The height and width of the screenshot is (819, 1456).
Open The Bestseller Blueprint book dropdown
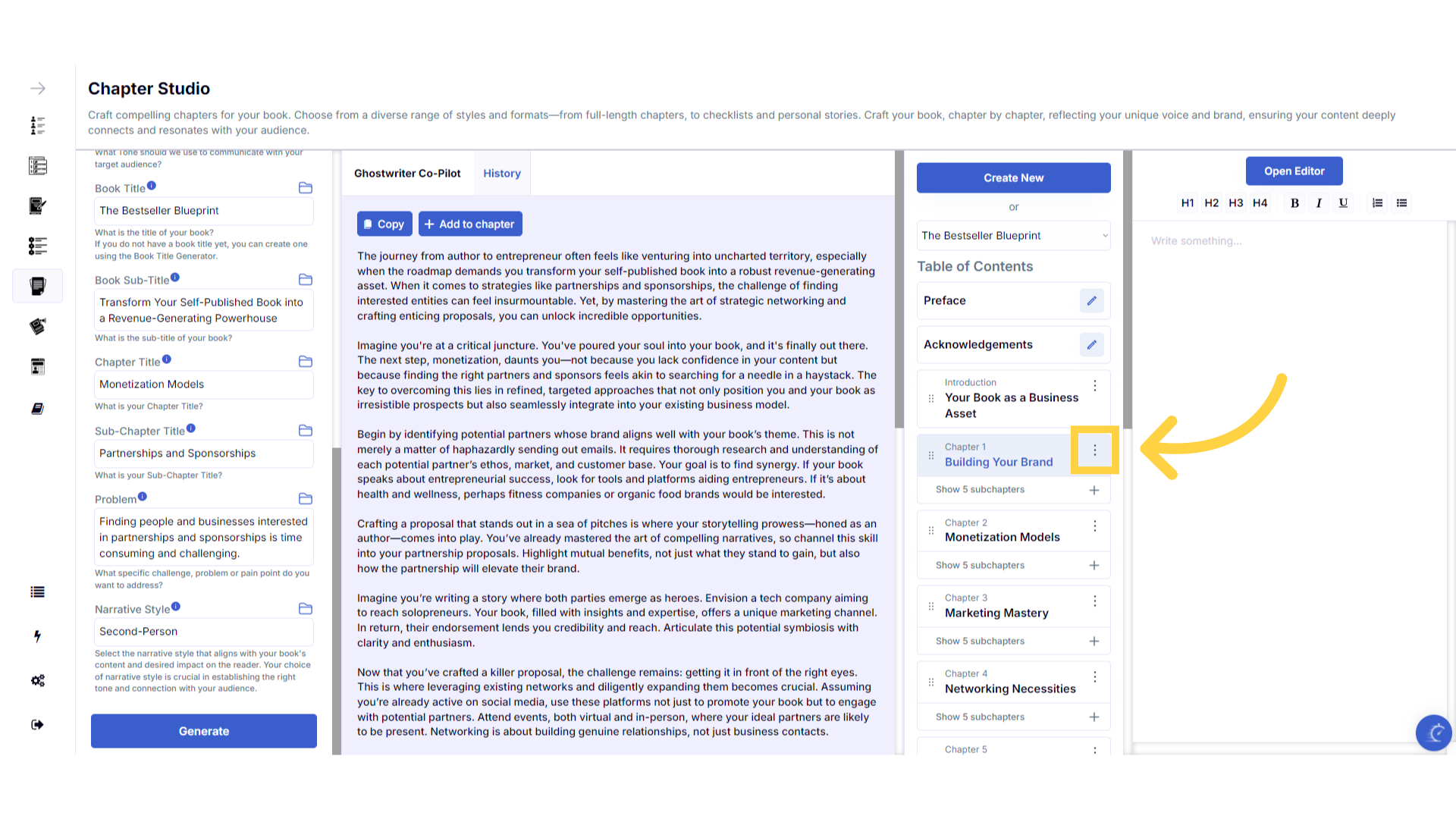[x=1013, y=236]
